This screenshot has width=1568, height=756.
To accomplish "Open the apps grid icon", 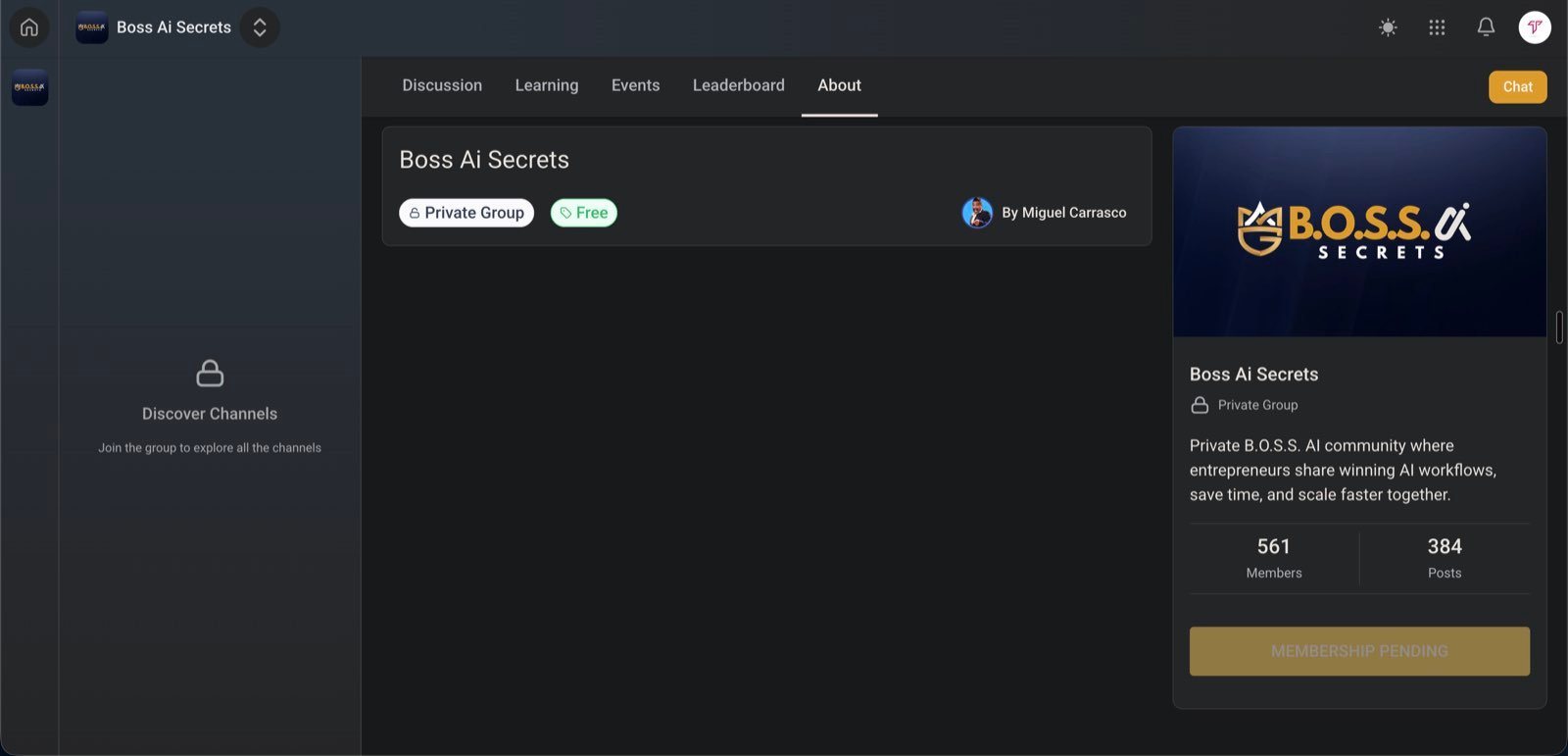I will click(x=1437, y=27).
